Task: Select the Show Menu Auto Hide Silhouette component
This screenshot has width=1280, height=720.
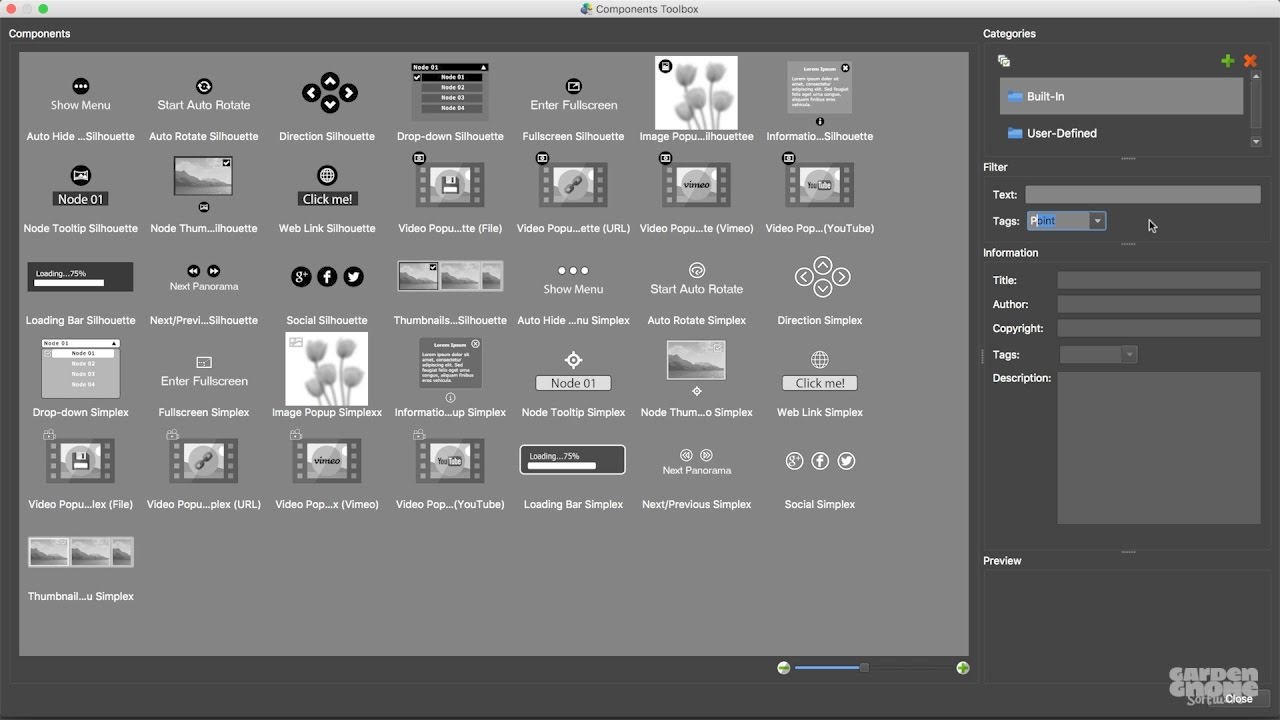Action: pos(80,97)
